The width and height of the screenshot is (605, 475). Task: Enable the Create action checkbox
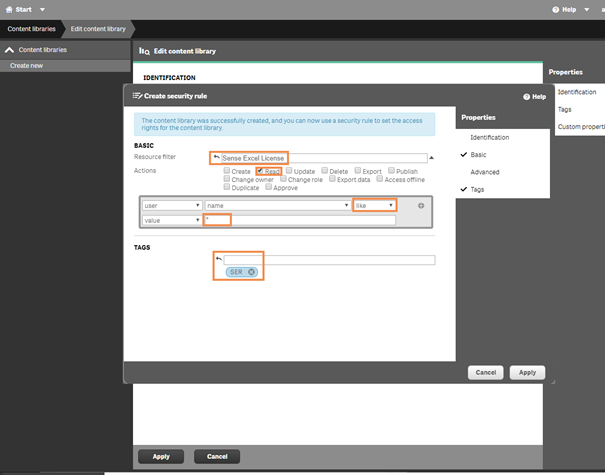coord(228,171)
